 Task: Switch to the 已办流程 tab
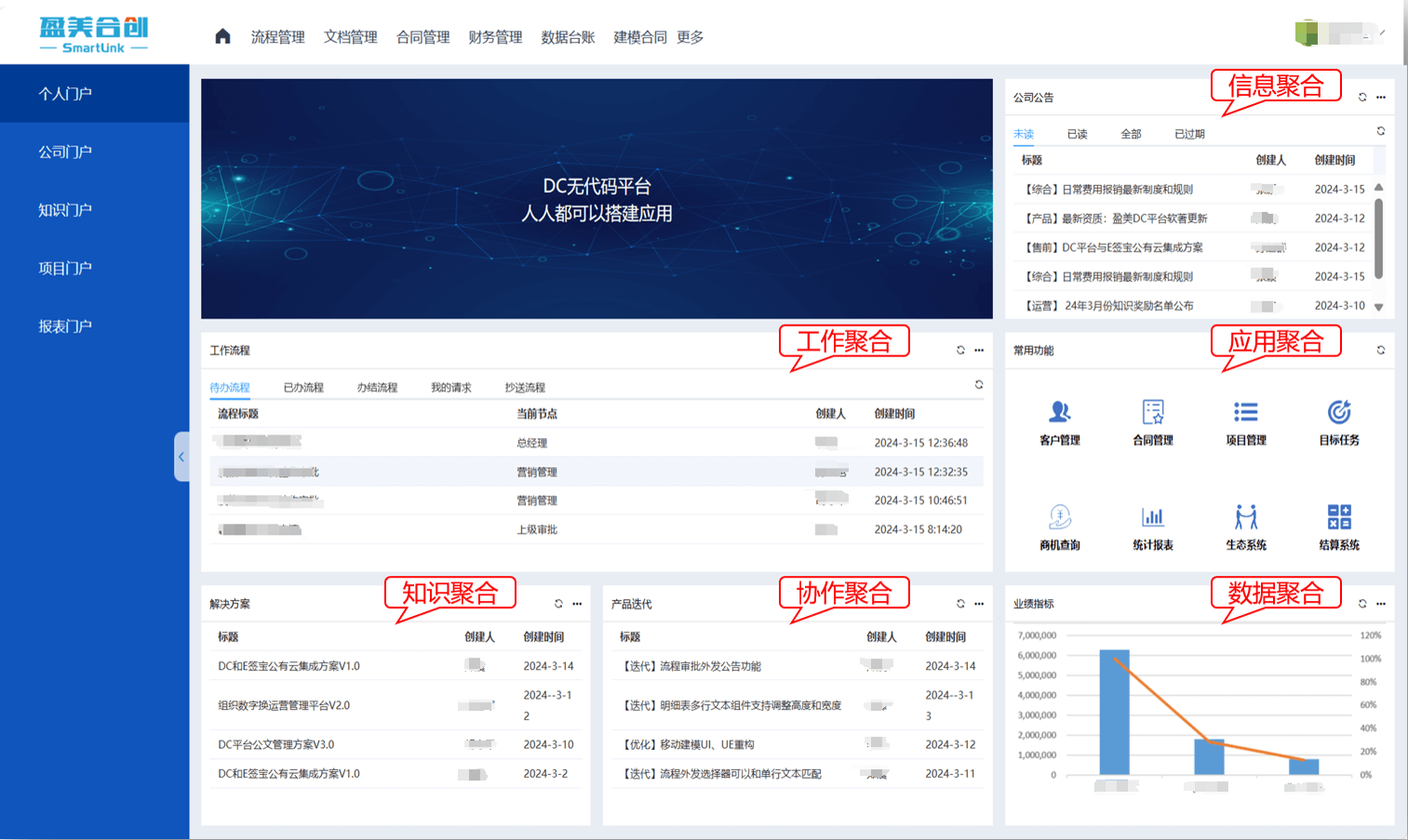coord(303,388)
